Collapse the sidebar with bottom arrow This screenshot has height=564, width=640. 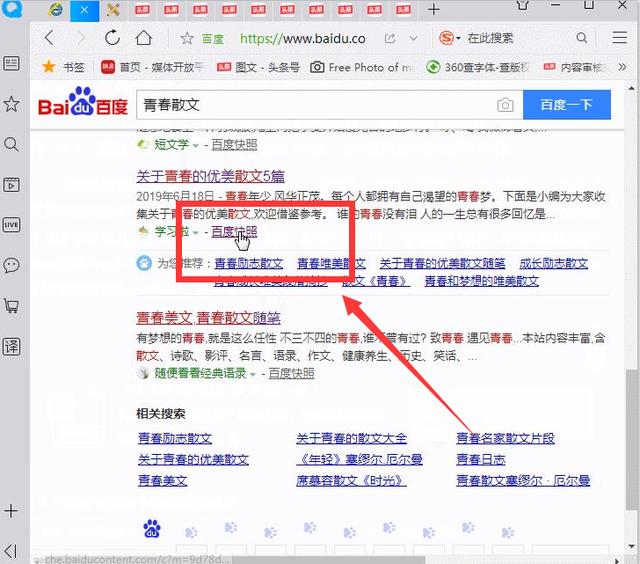point(11,551)
